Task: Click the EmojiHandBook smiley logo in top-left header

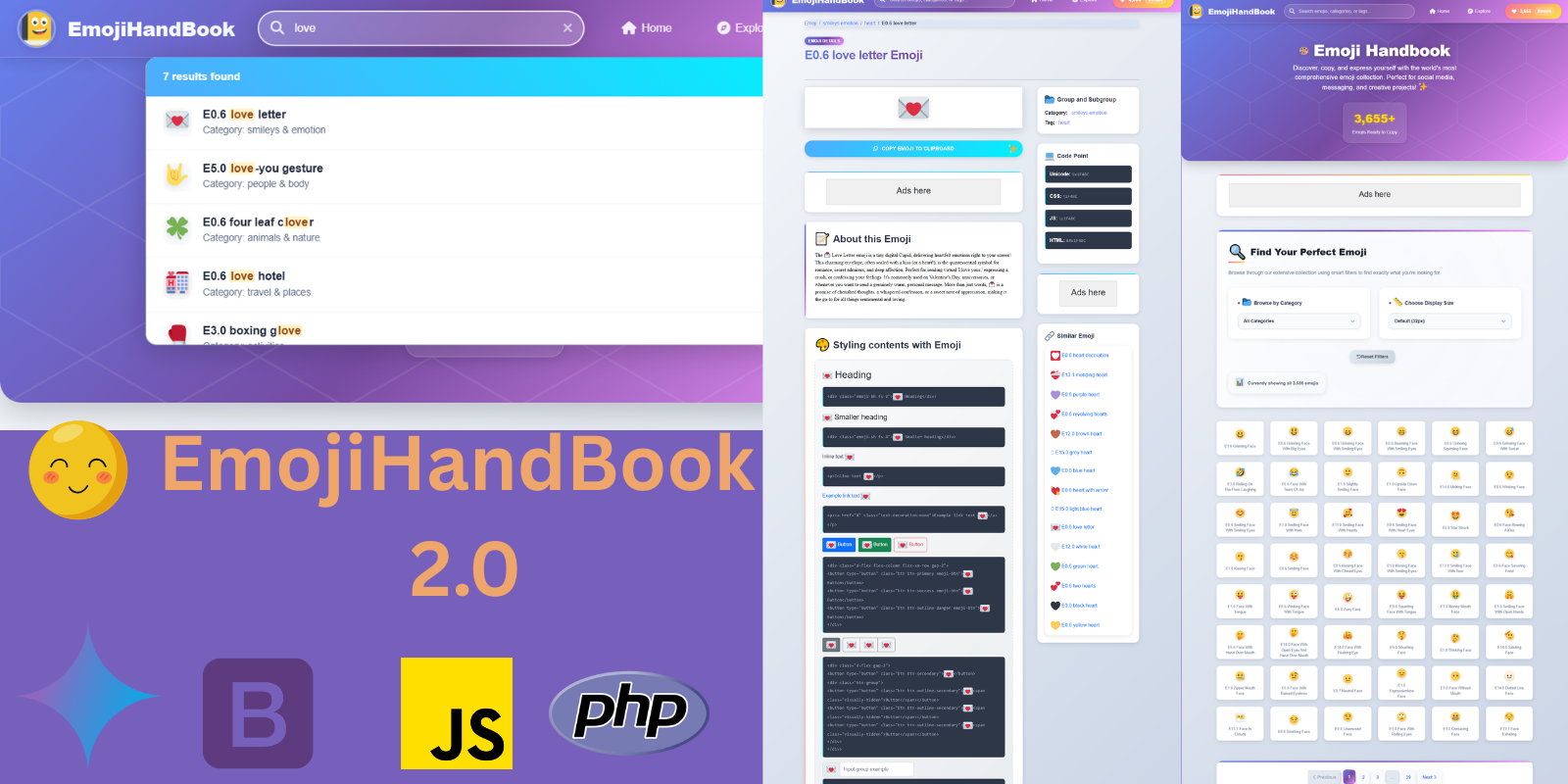Action: (37, 28)
